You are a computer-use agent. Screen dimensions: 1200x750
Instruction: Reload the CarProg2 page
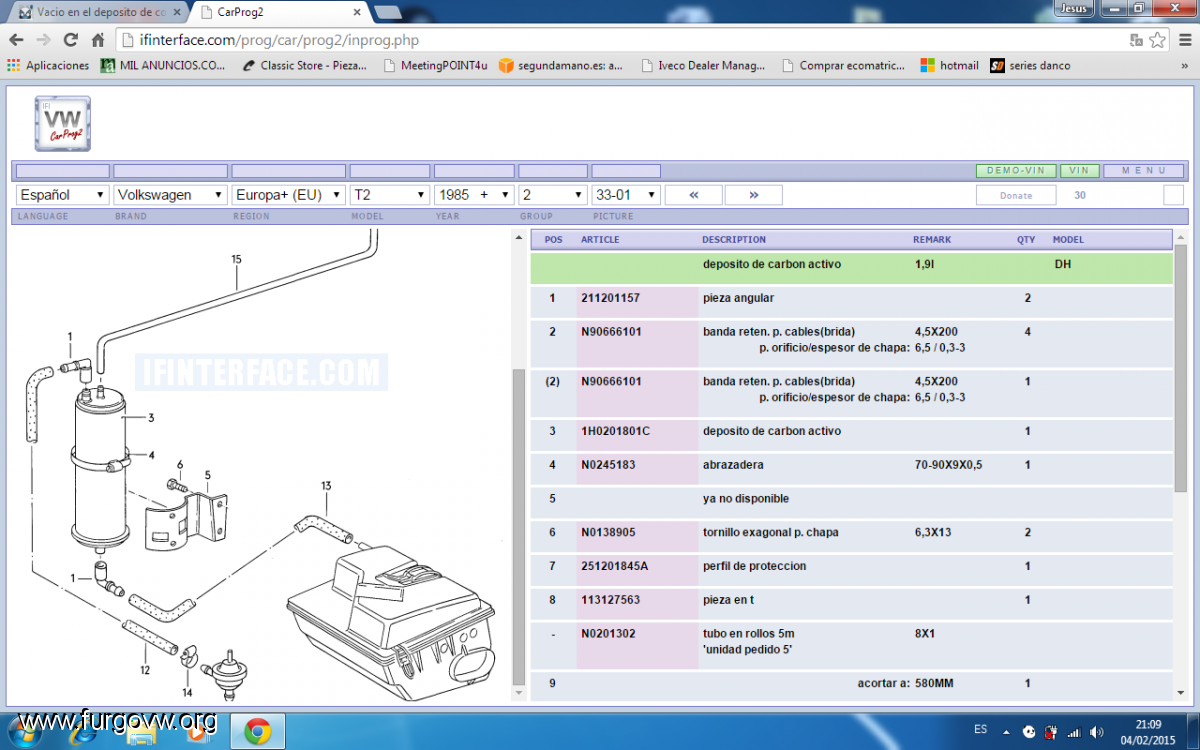point(70,40)
